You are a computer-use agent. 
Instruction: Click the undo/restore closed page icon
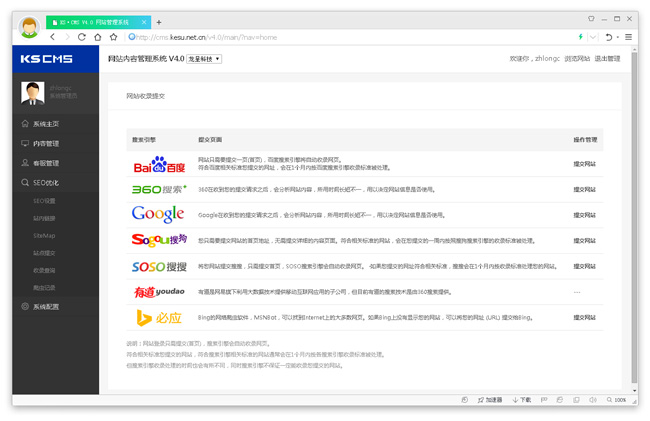point(608,37)
